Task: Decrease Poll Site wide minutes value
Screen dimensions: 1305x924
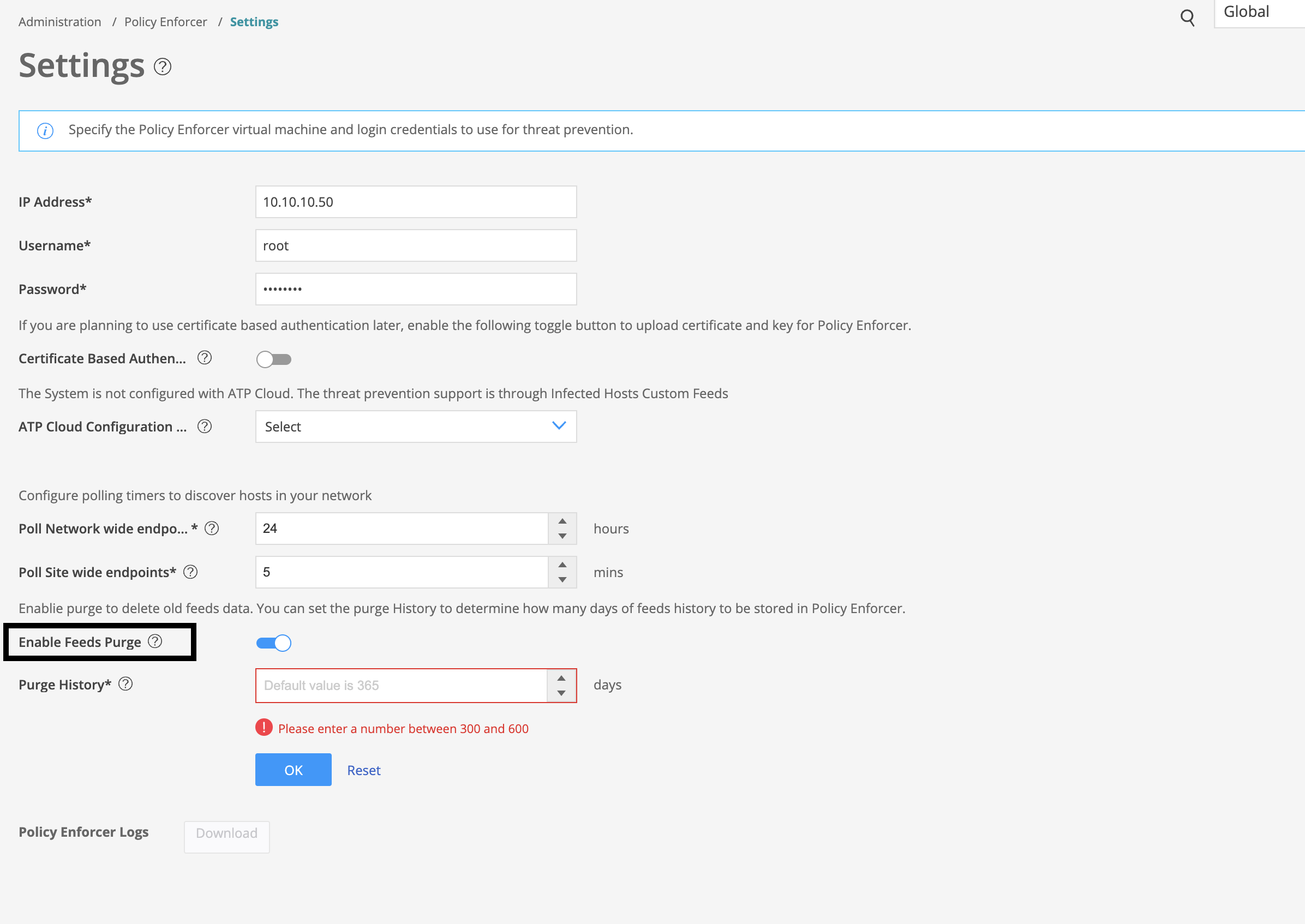Action: click(x=562, y=580)
